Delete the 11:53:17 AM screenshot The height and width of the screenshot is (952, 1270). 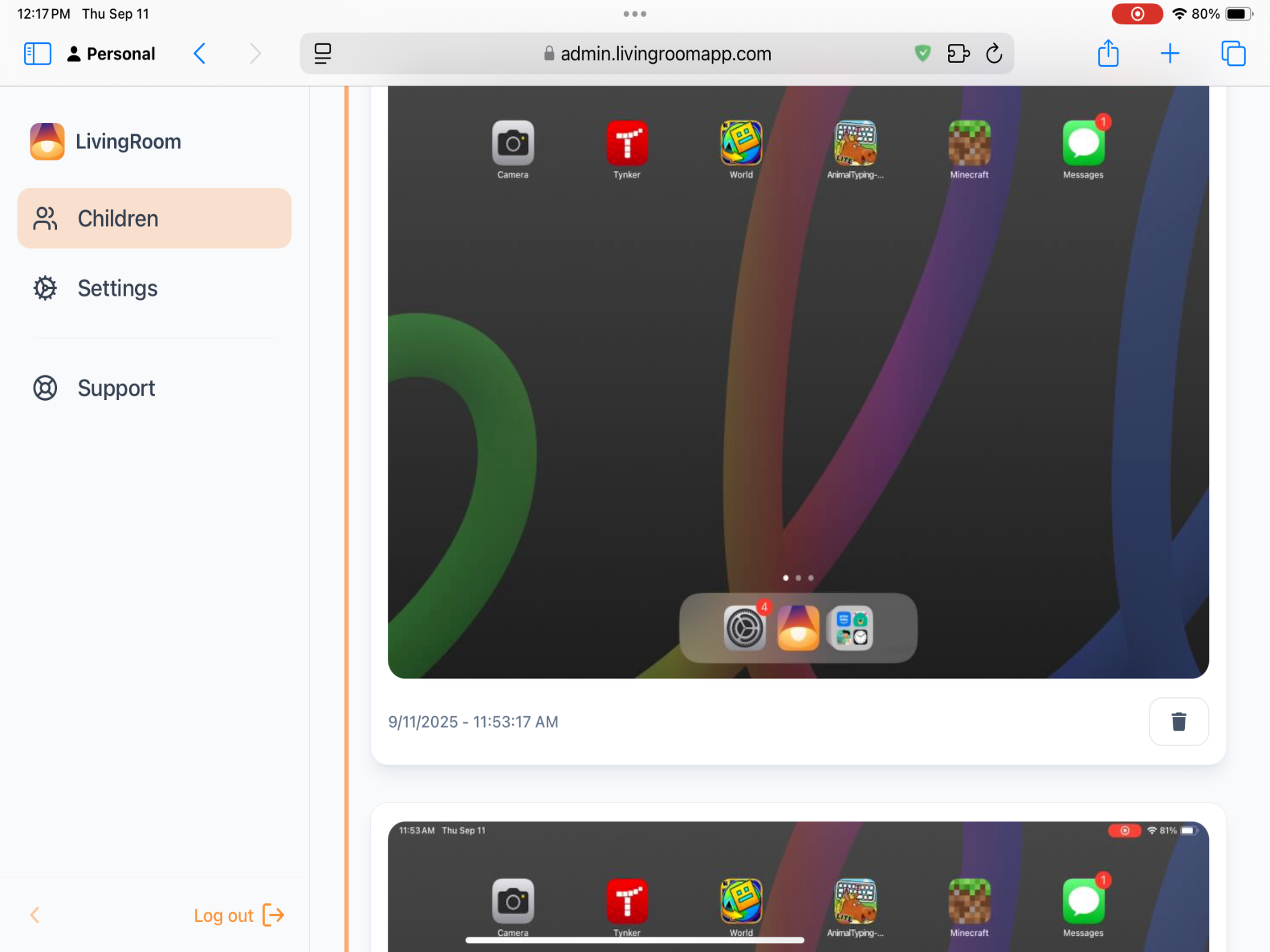click(x=1179, y=722)
